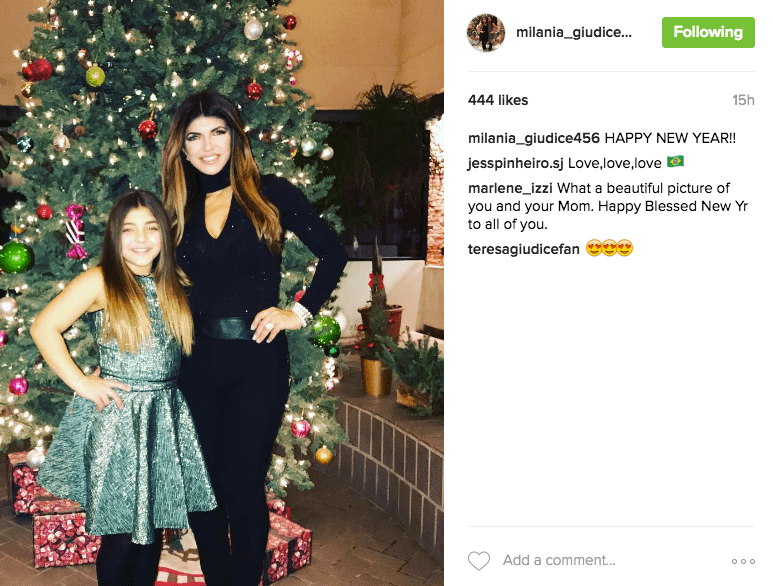773x586 pixels.
Task: Focus the Add a comment field
Action: click(559, 560)
